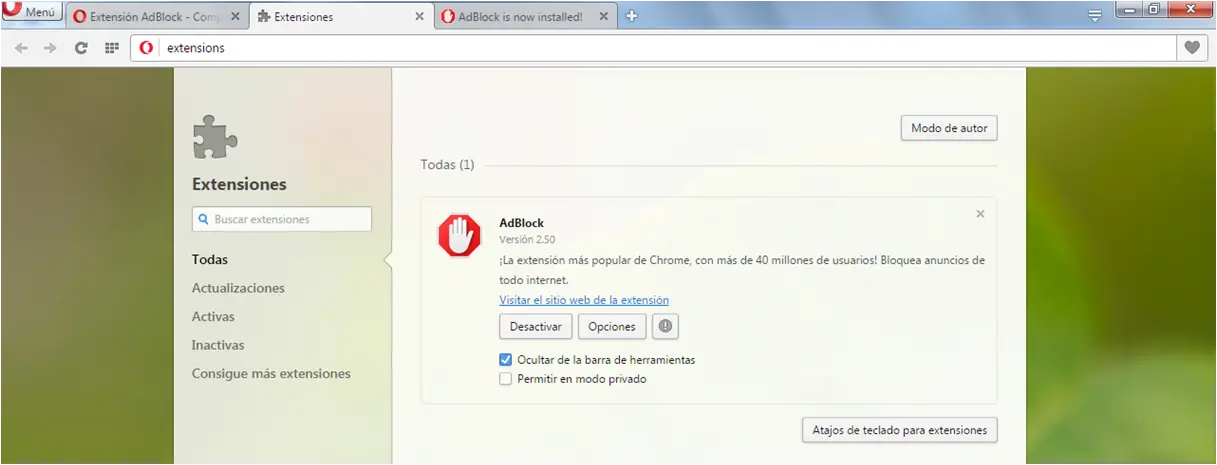Open Speed Dial grid icon

coord(112,47)
